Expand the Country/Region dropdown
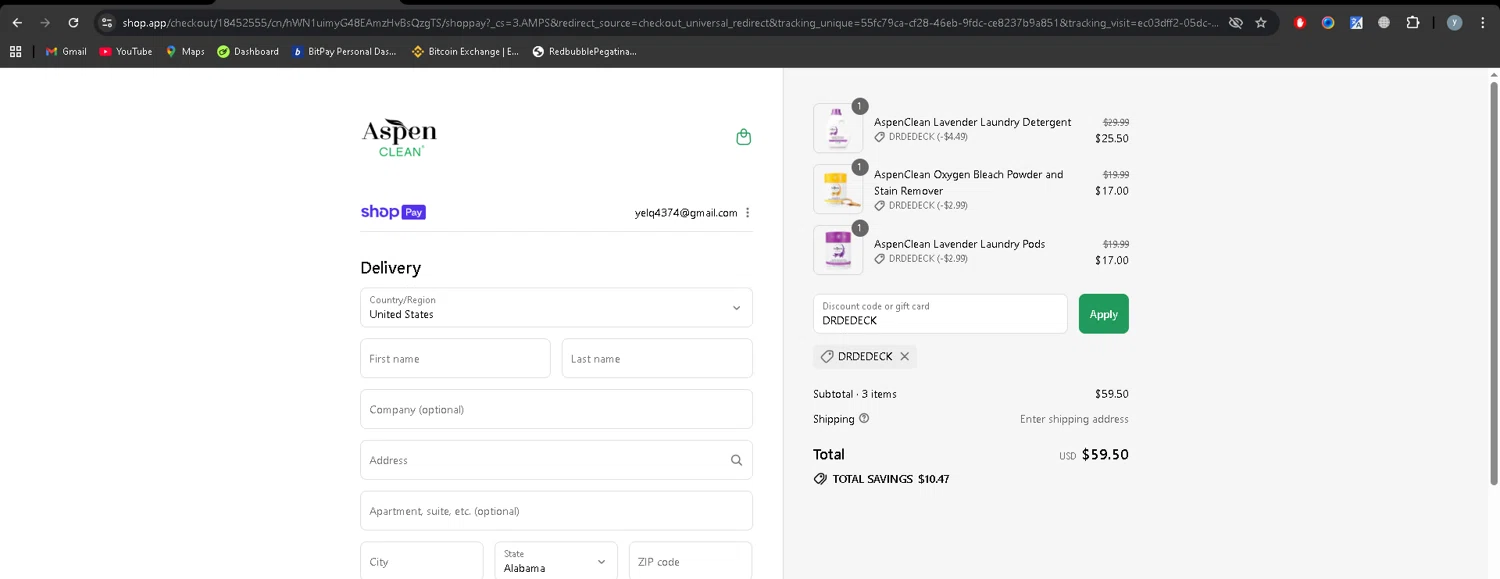 click(x=556, y=307)
